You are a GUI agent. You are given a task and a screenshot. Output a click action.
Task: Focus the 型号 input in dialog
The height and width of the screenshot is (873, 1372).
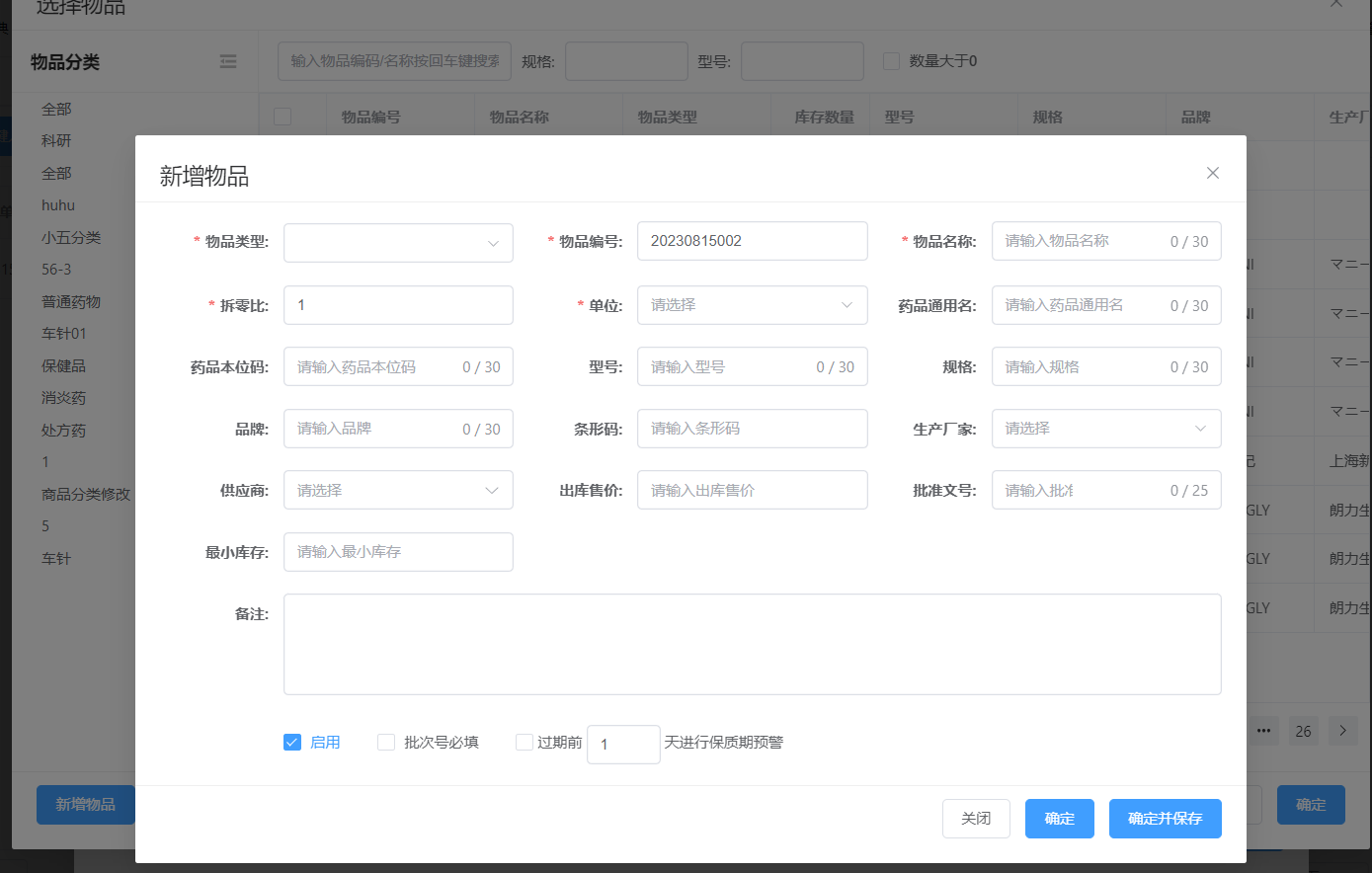point(752,366)
